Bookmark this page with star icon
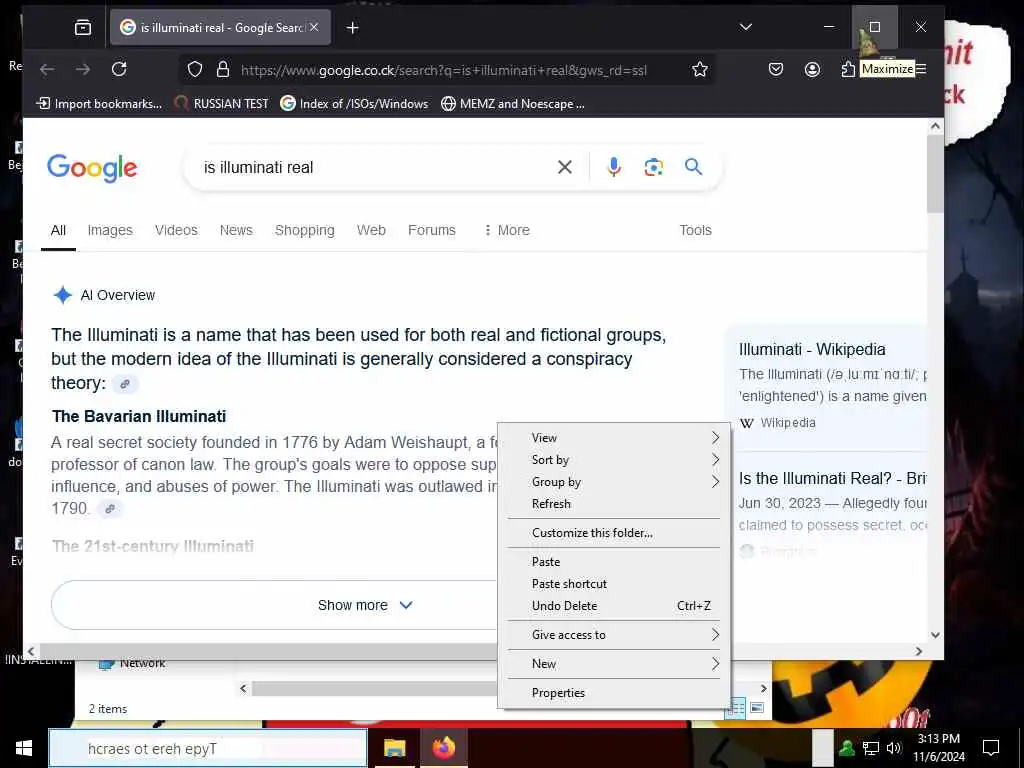 coord(699,69)
